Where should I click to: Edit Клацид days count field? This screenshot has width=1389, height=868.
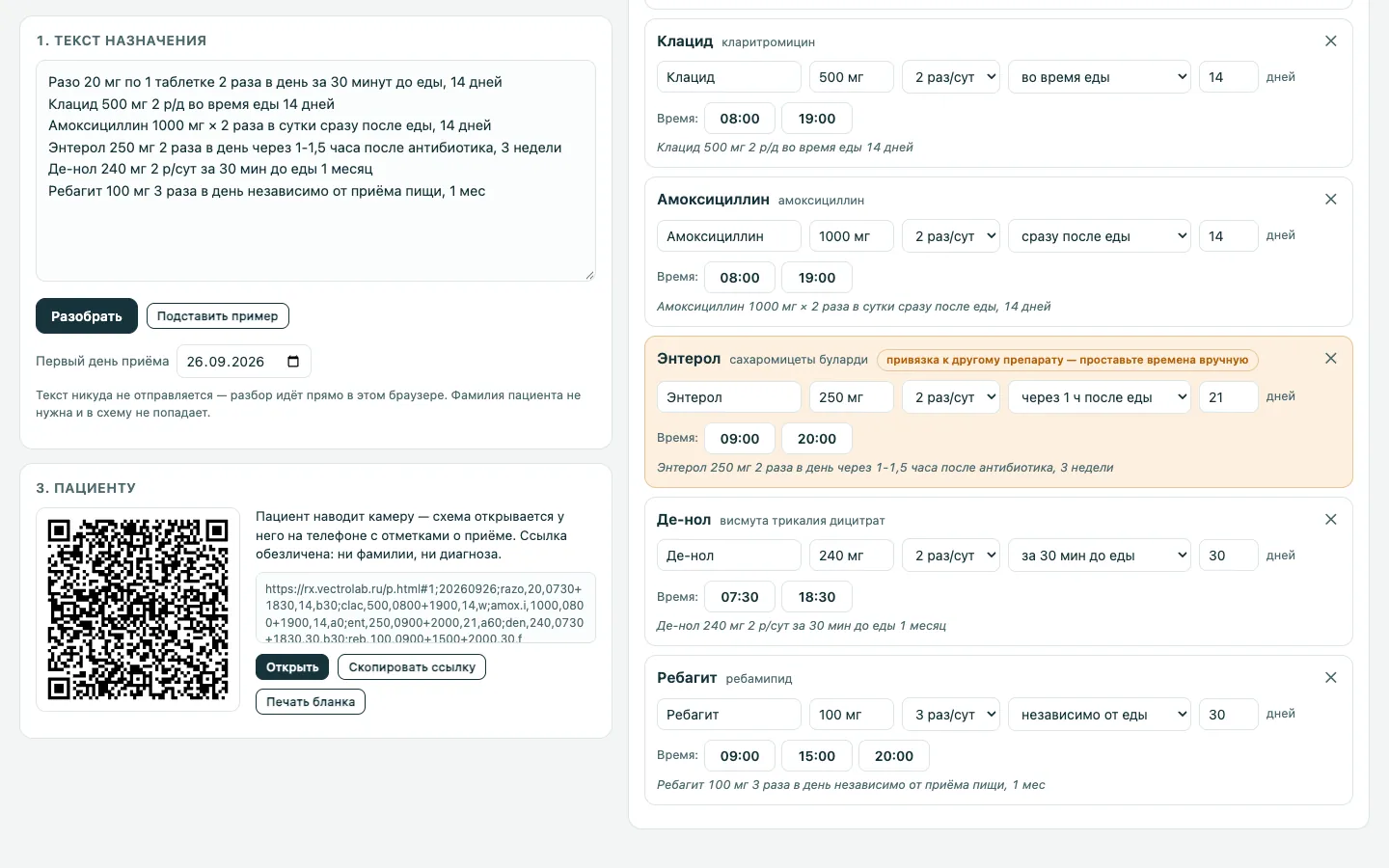[1228, 77]
